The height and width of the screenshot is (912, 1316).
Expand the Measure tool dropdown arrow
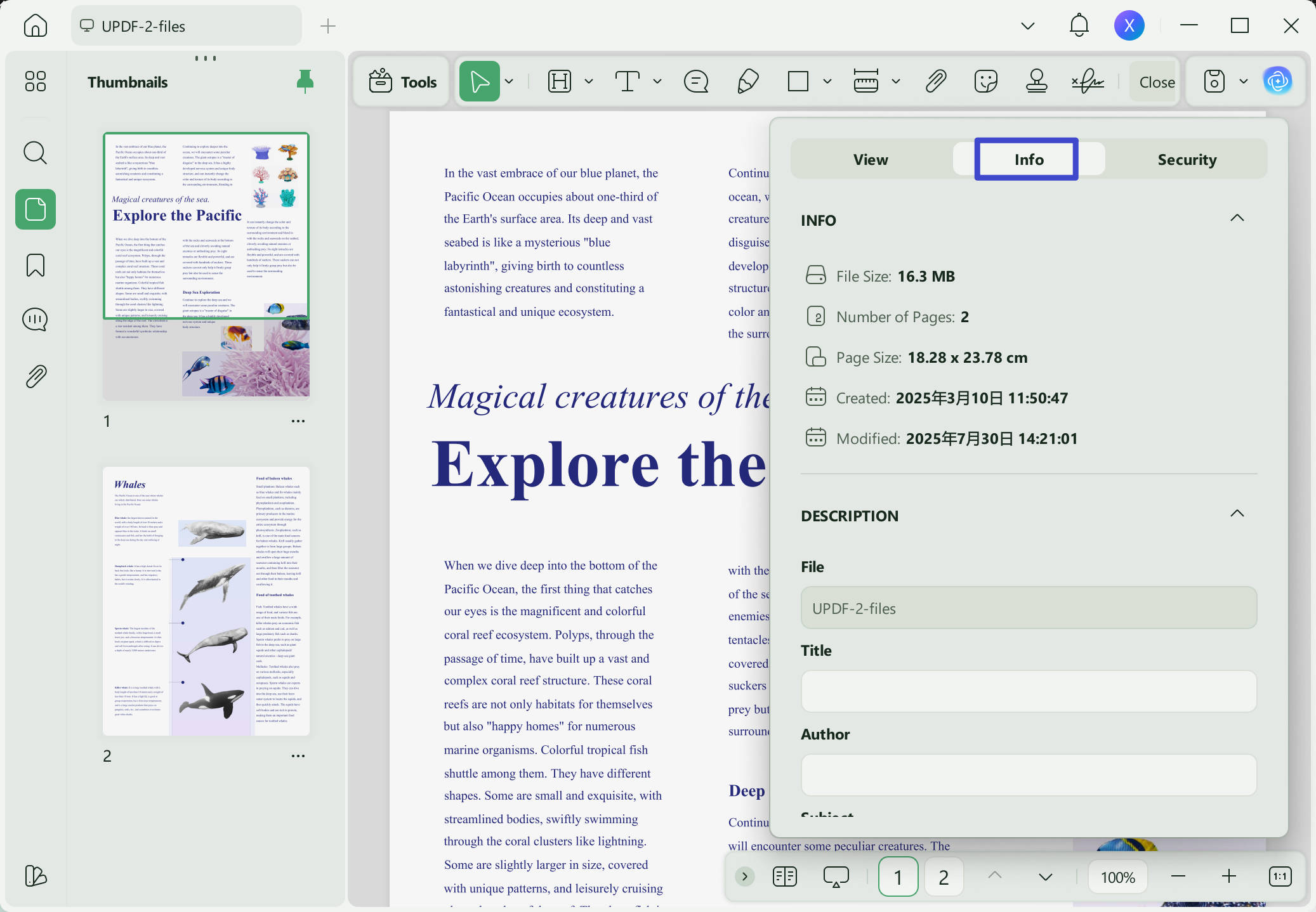click(896, 81)
